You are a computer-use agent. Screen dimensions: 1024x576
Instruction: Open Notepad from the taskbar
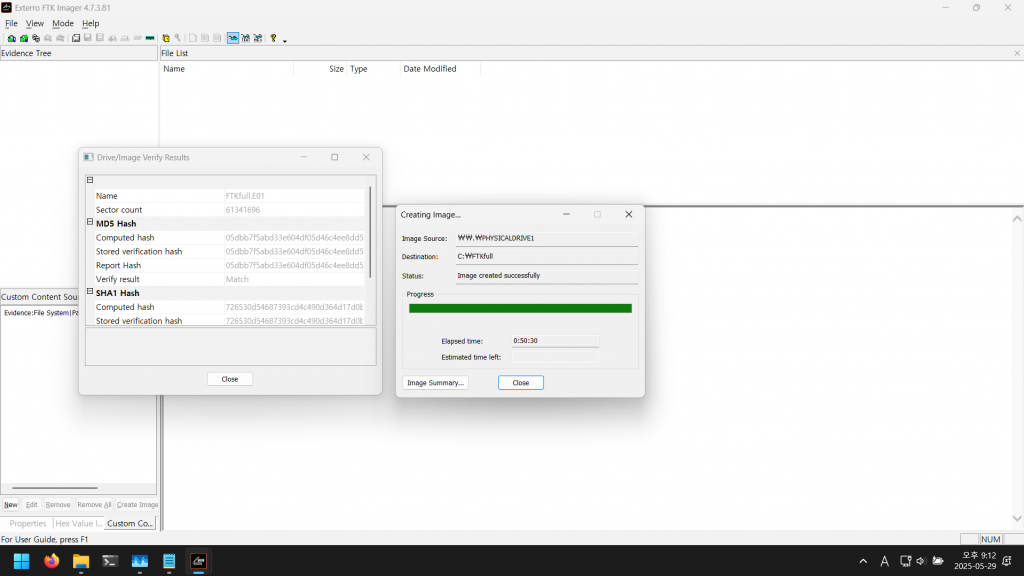click(x=169, y=561)
